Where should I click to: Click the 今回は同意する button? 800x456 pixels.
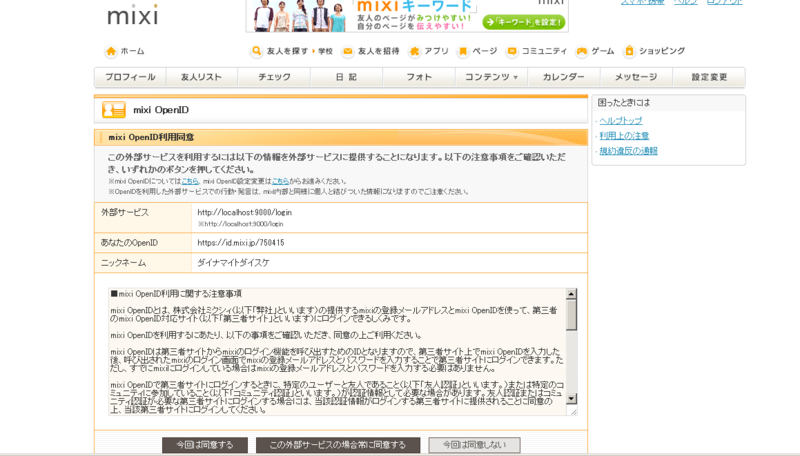[205, 445]
